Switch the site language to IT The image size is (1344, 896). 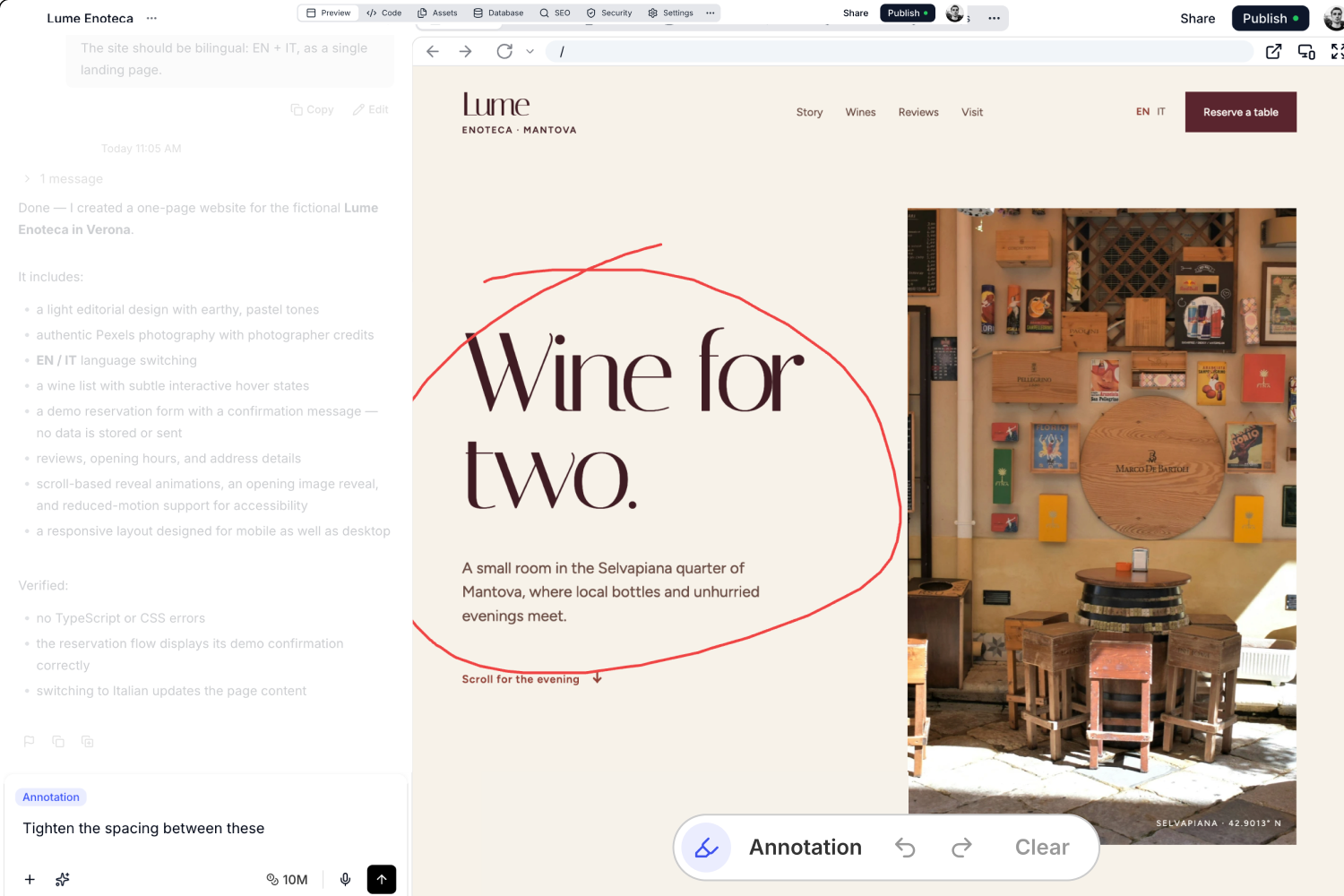click(x=1161, y=112)
